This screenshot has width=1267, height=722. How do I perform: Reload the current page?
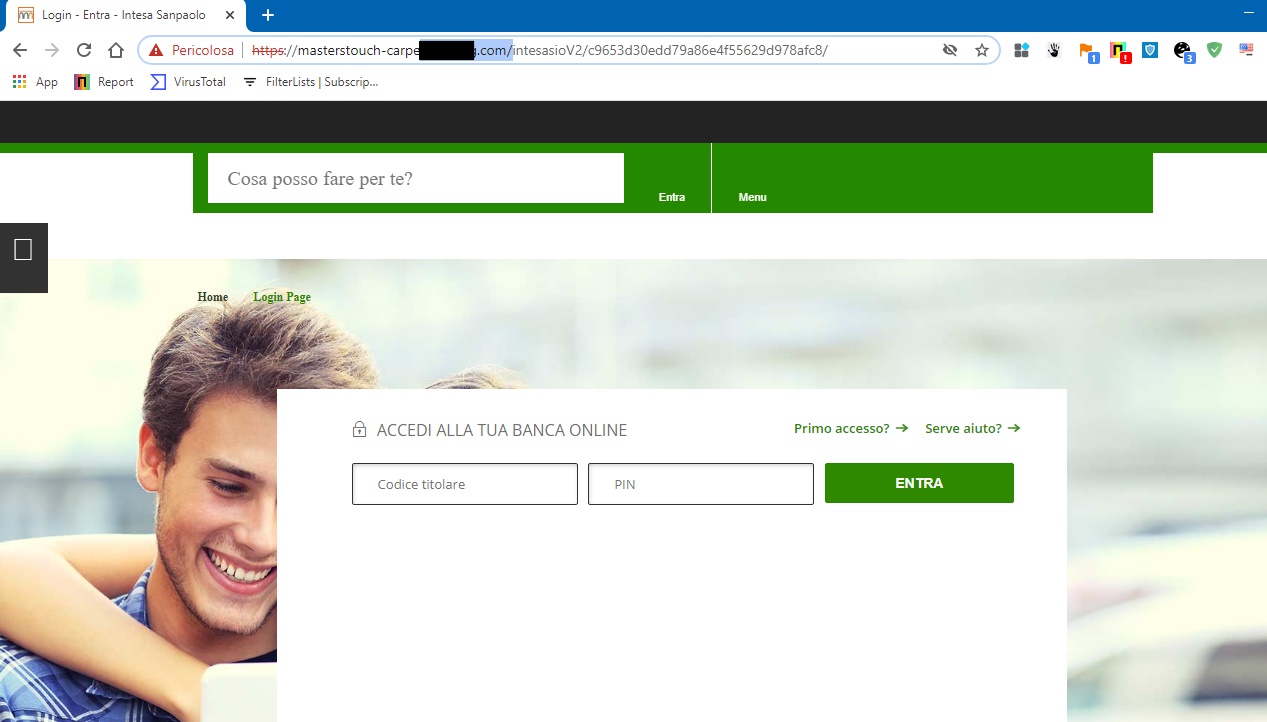(x=84, y=50)
